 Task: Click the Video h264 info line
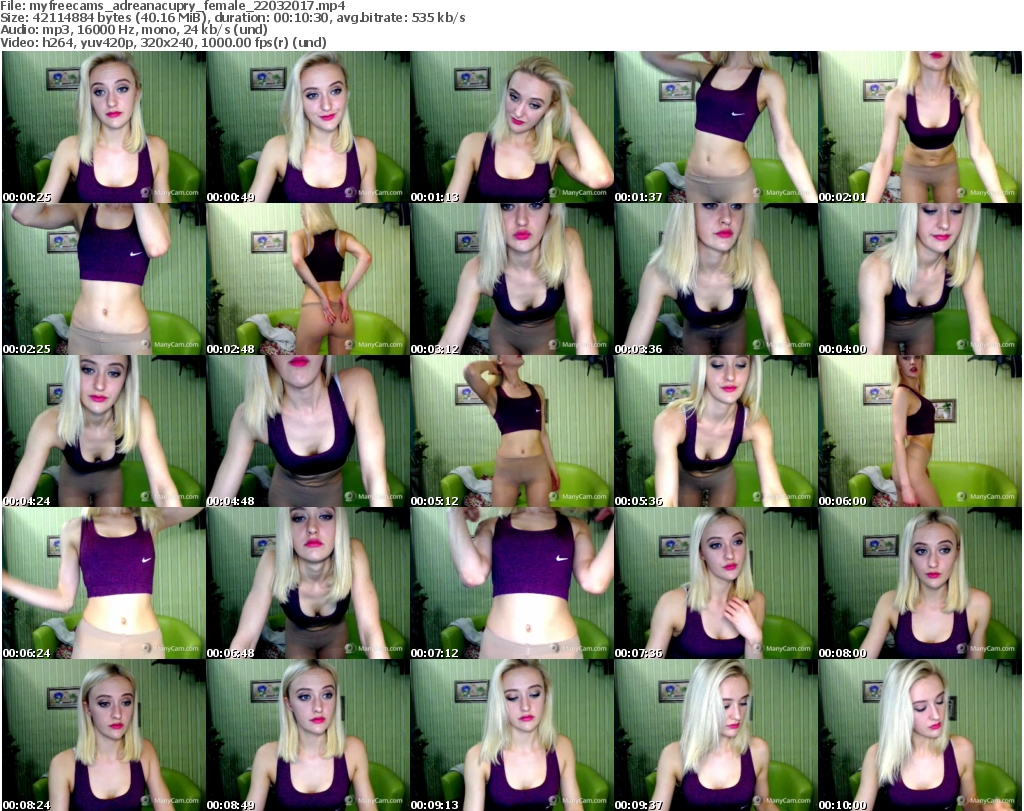(163, 42)
